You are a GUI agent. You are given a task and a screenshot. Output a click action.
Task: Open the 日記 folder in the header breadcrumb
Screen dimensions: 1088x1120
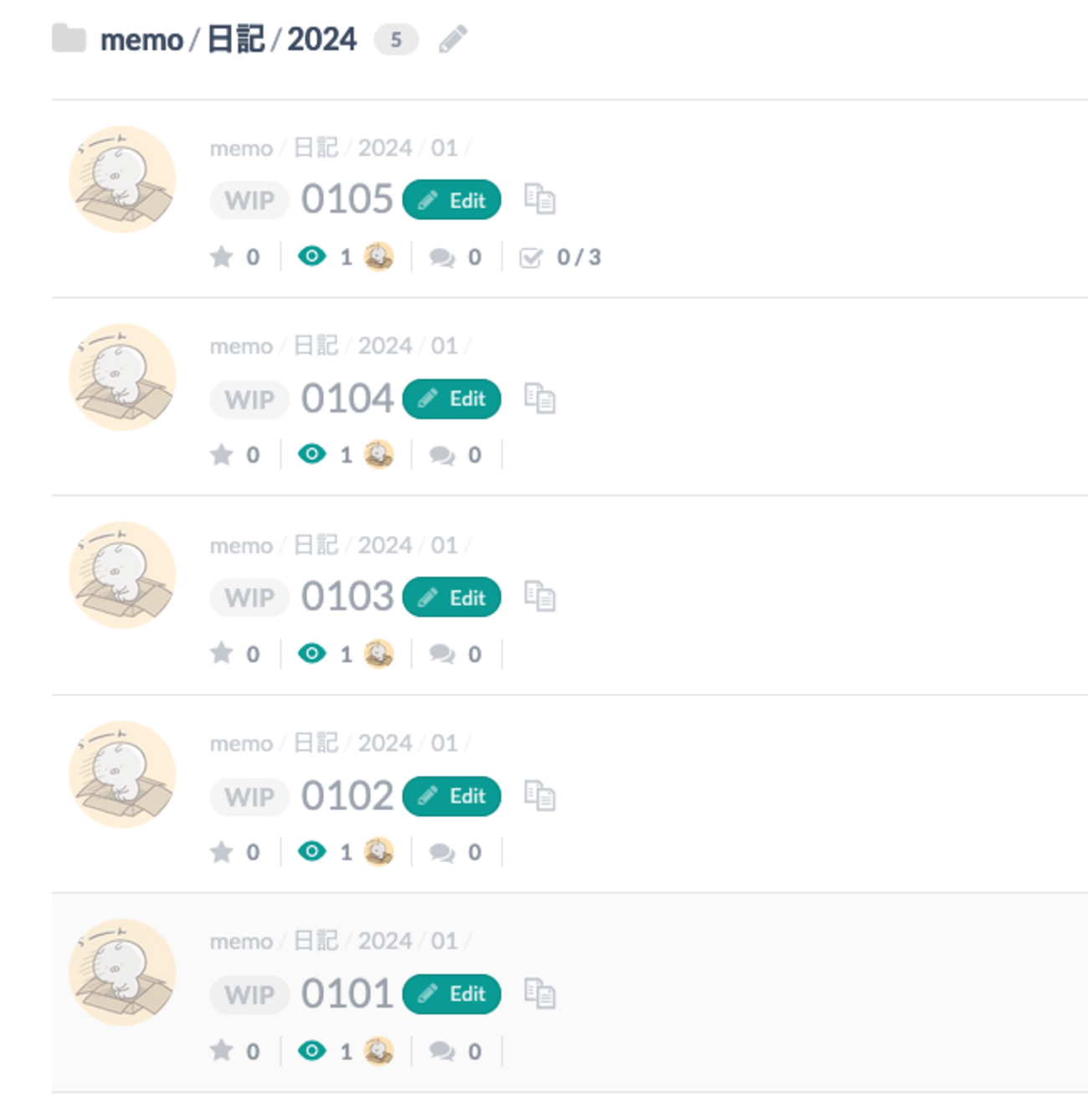[236, 39]
